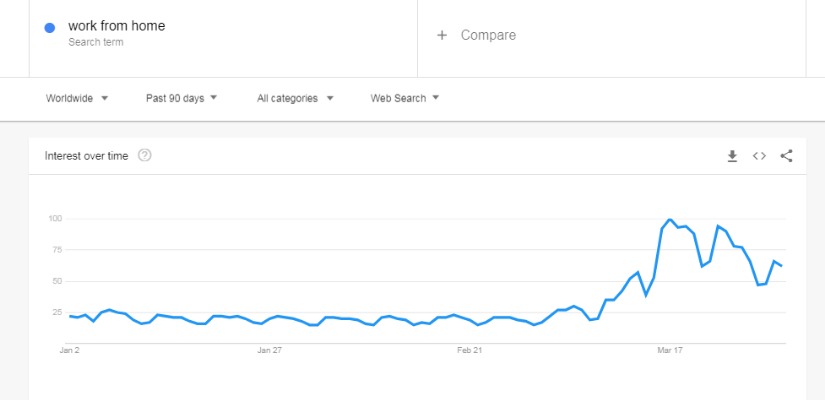Click the Search term label under work from home
This screenshot has width=825, height=400.
[x=96, y=42]
